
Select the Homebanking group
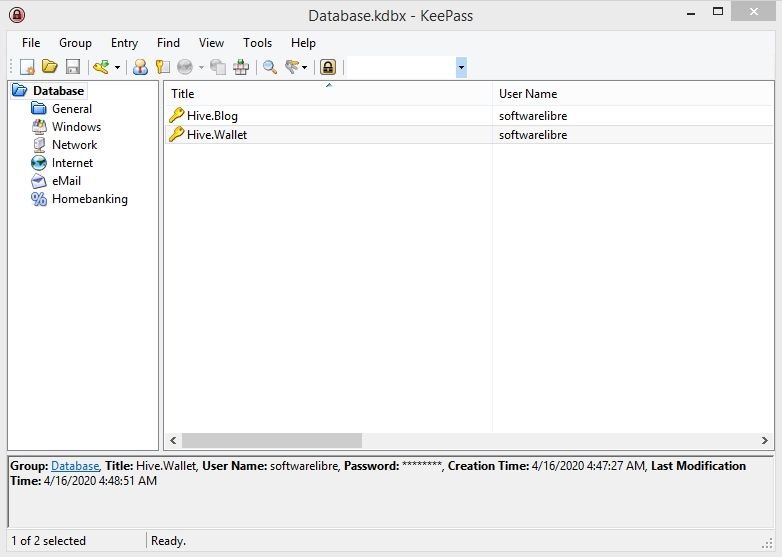tap(90, 199)
